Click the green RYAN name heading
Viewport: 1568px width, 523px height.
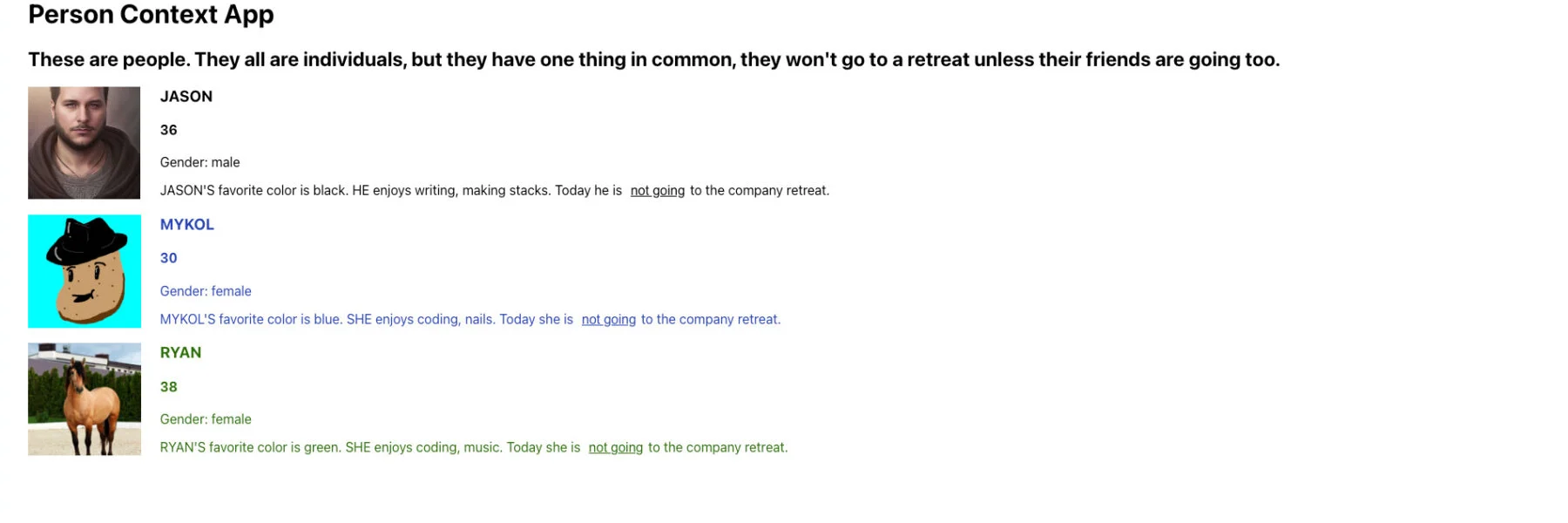[180, 353]
